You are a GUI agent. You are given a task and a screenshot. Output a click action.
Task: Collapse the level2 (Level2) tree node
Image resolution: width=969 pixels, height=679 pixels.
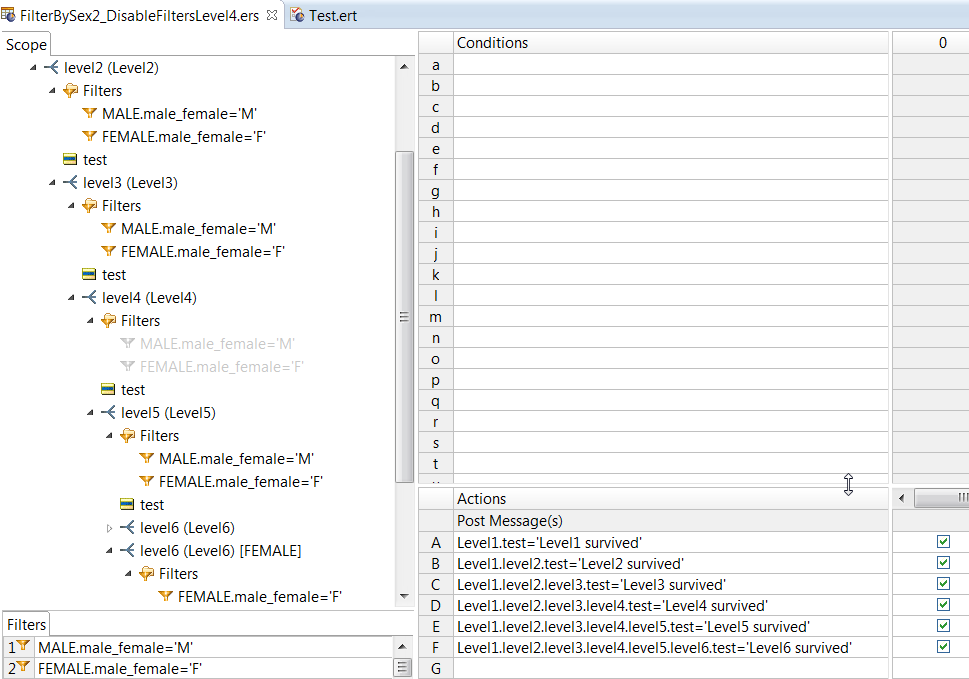coord(33,68)
